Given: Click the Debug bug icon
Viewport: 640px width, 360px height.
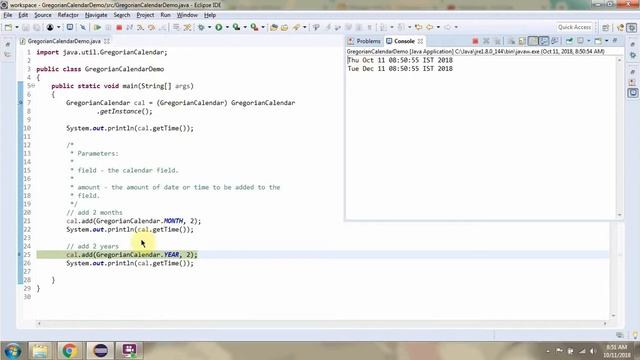Looking at the screenshot, I should (x=201, y=27).
